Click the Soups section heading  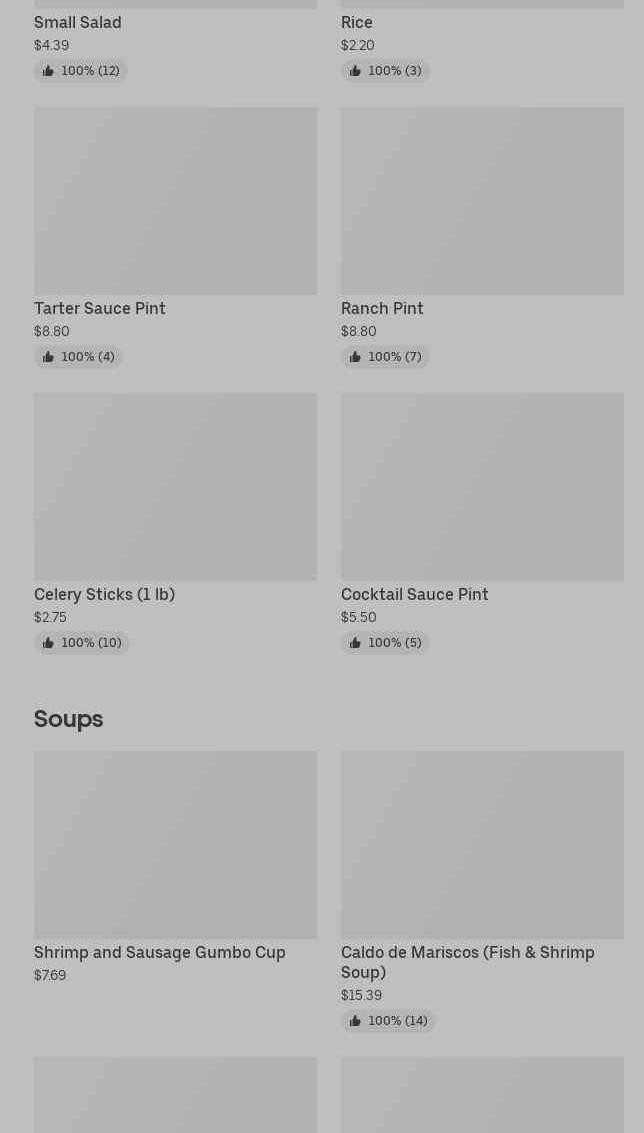(x=69, y=719)
